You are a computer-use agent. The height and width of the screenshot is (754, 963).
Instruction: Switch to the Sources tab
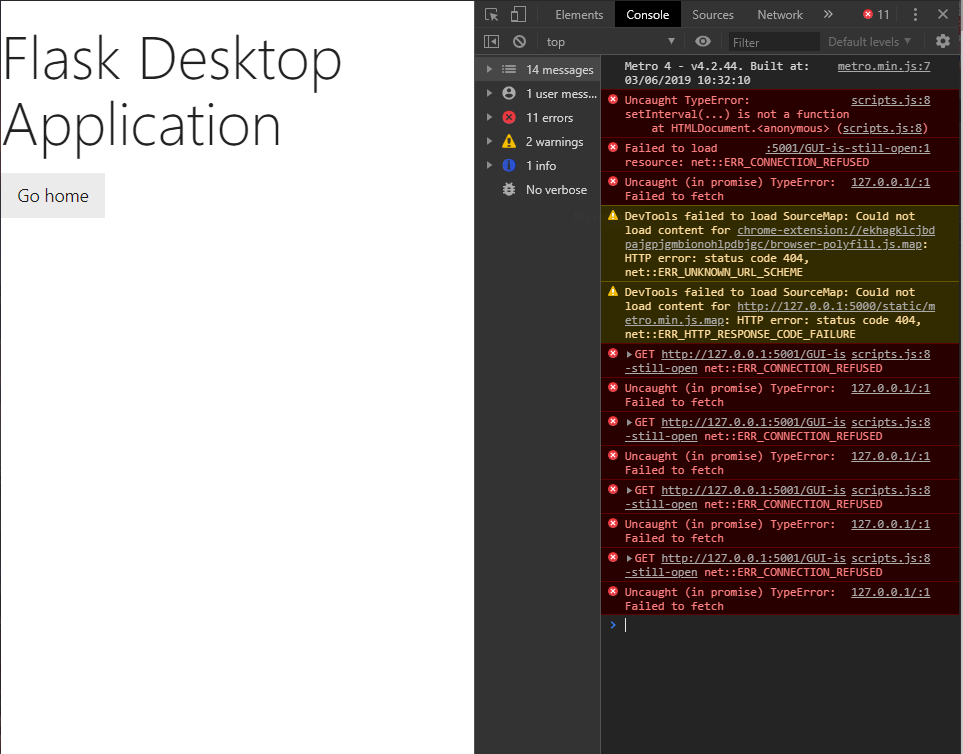pyautogui.click(x=712, y=14)
